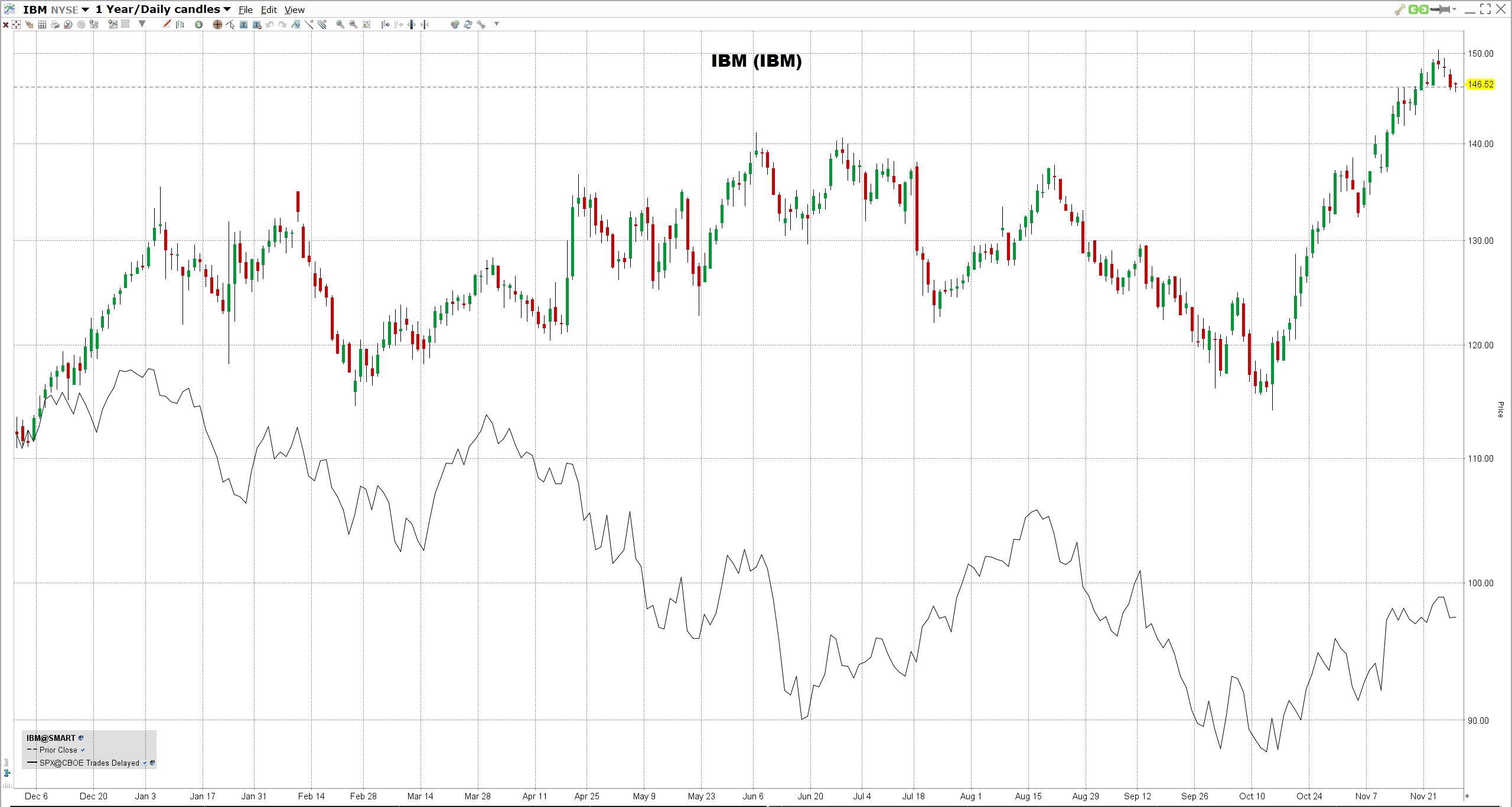Open the IBM NYSE symbol dropdown arrow

pos(85,9)
